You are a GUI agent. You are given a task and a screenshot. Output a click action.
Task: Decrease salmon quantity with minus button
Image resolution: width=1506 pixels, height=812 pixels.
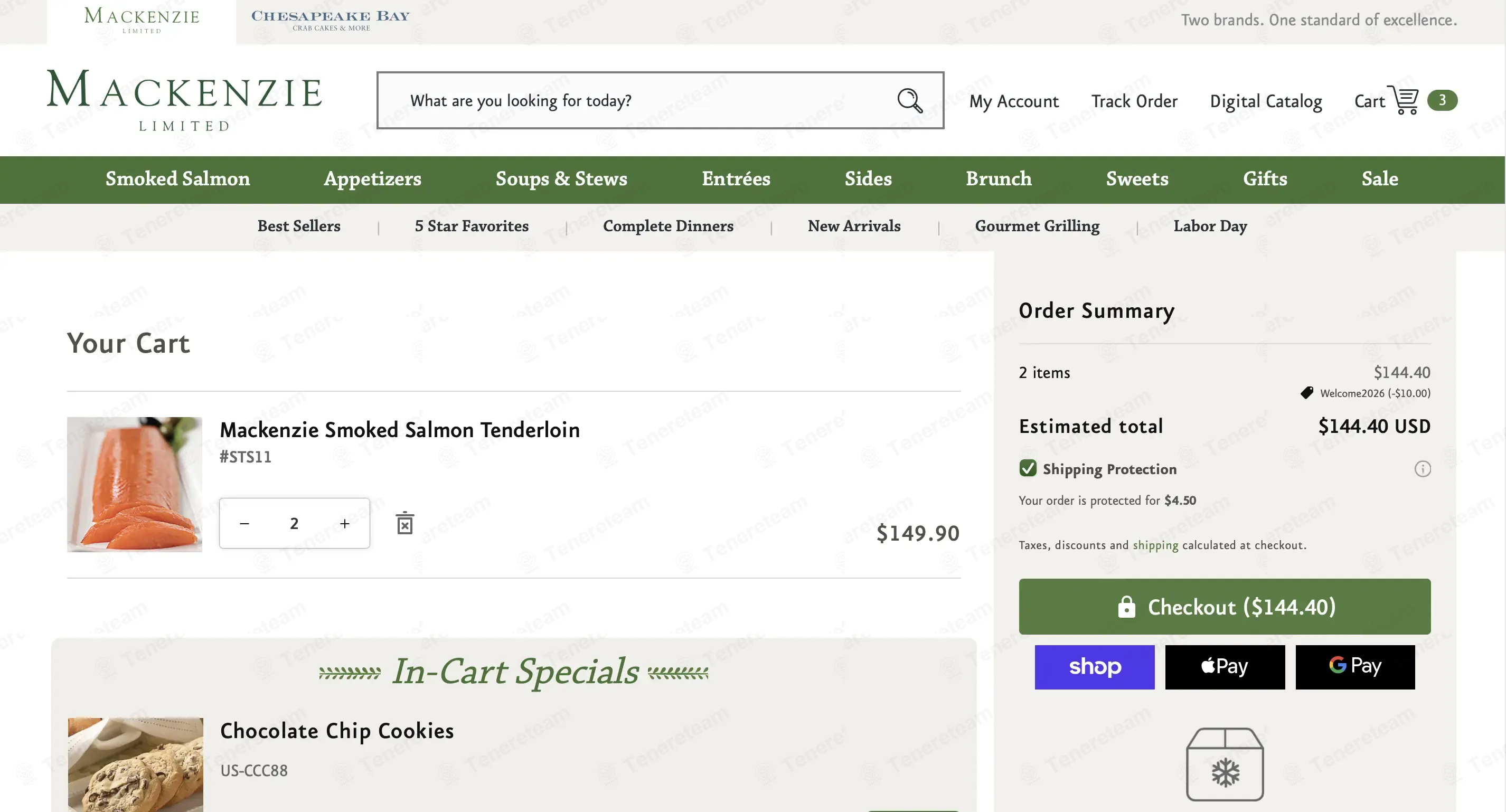pos(244,523)
